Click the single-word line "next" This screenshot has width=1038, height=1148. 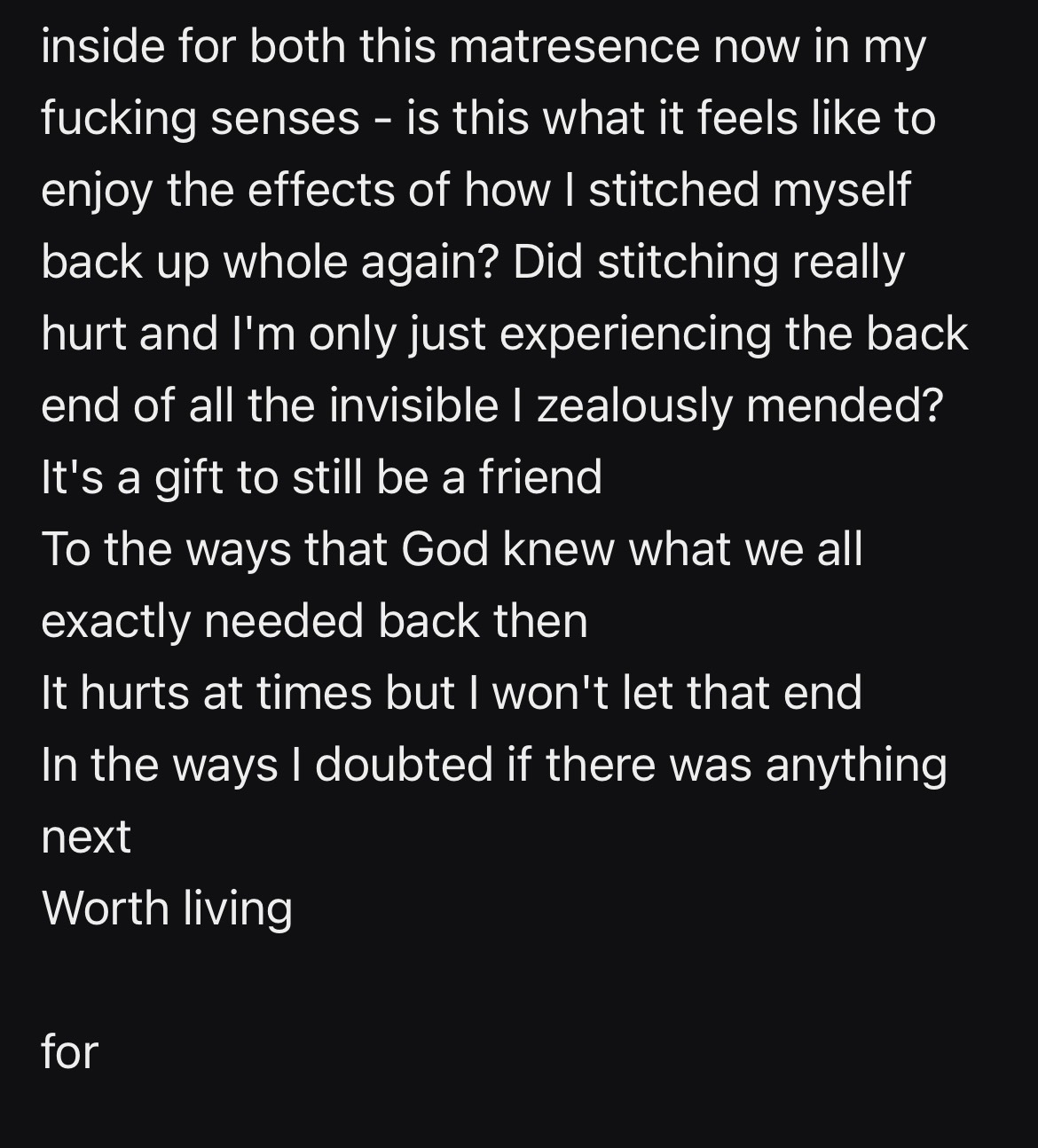pyautogui.click(x=86, y=837)
